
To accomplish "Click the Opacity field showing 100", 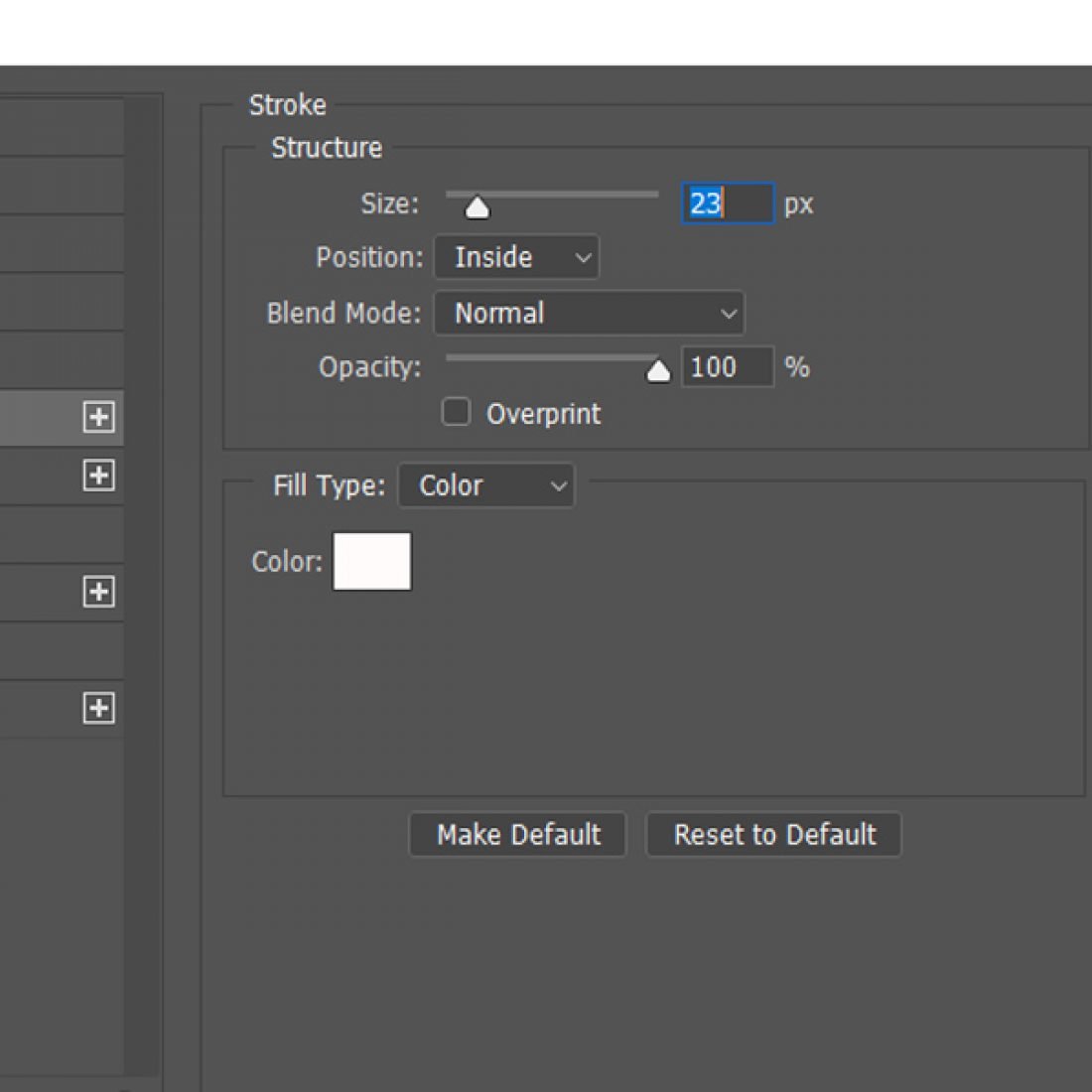I will [x=728, y=366].
